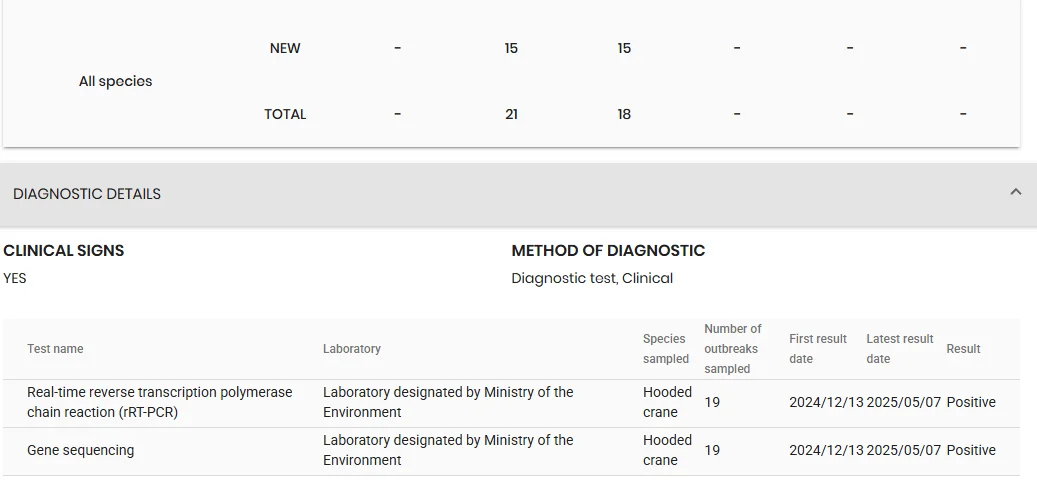Select the Test name column header
Screen dimensions: 1037x486
click(55, 348)
